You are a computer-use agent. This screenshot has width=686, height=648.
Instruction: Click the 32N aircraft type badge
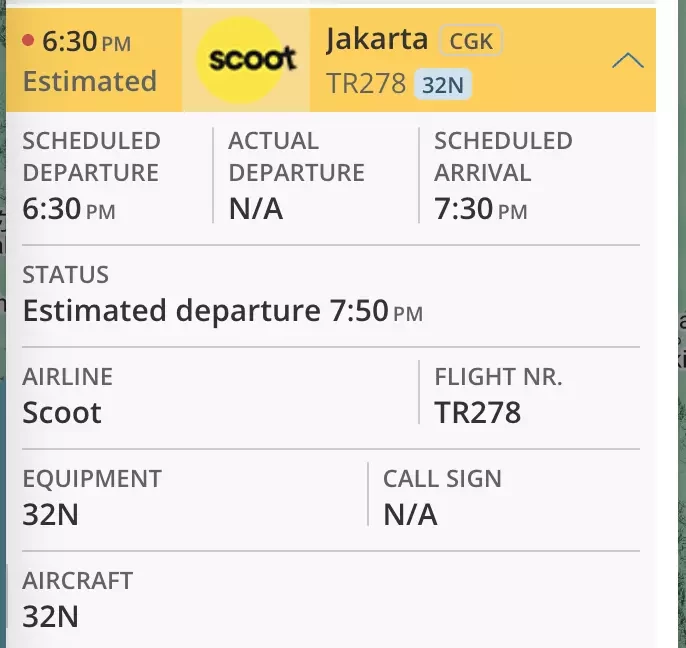pos(443,84)
